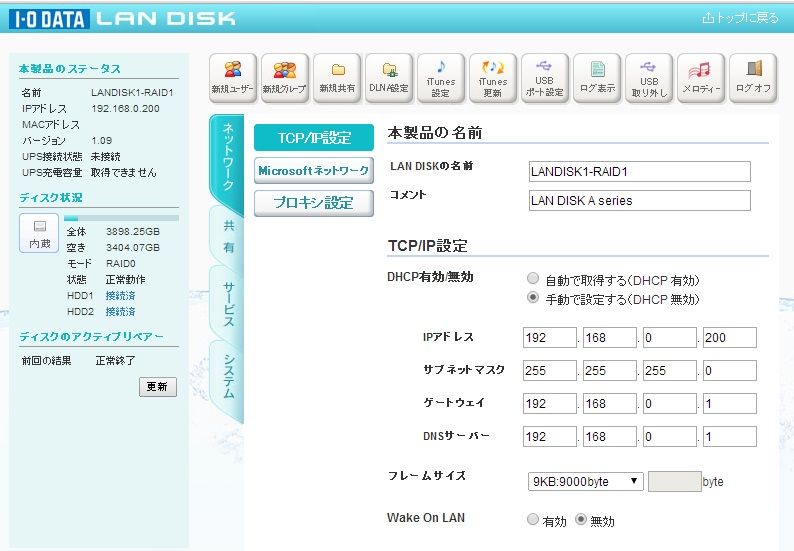Click ゲートウェイ second octet field 168
Viewport: 794px width, 551px height.
coord(610,404)
